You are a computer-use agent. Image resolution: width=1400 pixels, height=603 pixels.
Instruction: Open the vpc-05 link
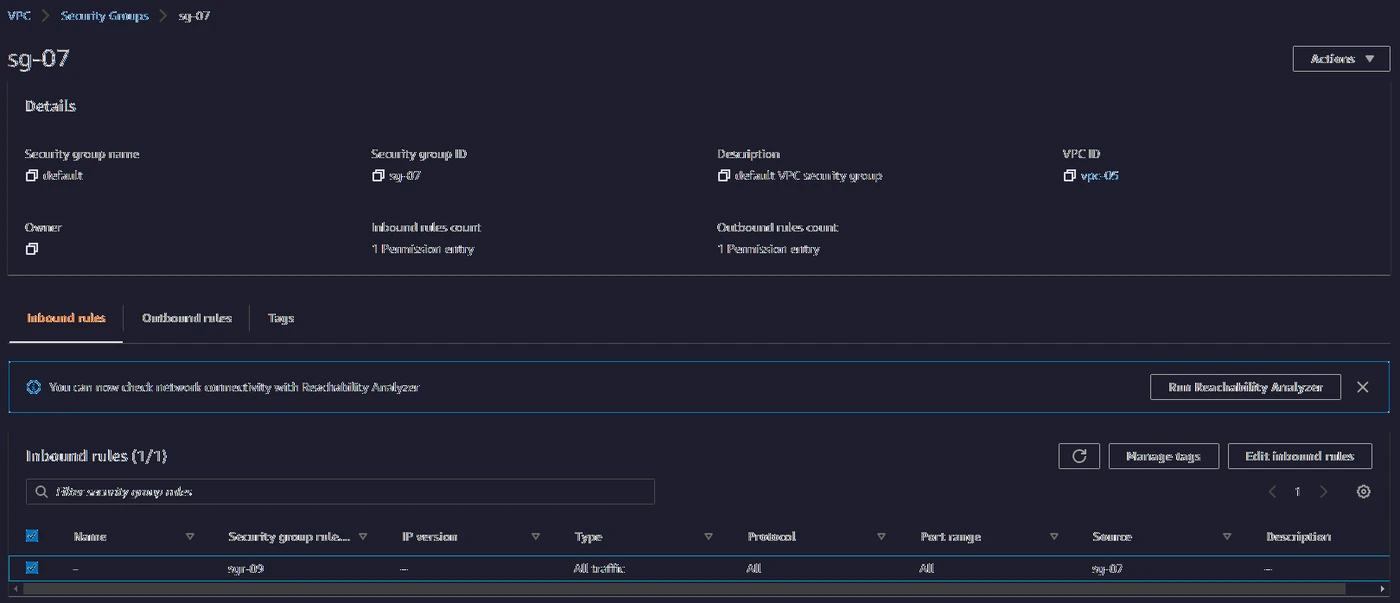pos(1100,176)
